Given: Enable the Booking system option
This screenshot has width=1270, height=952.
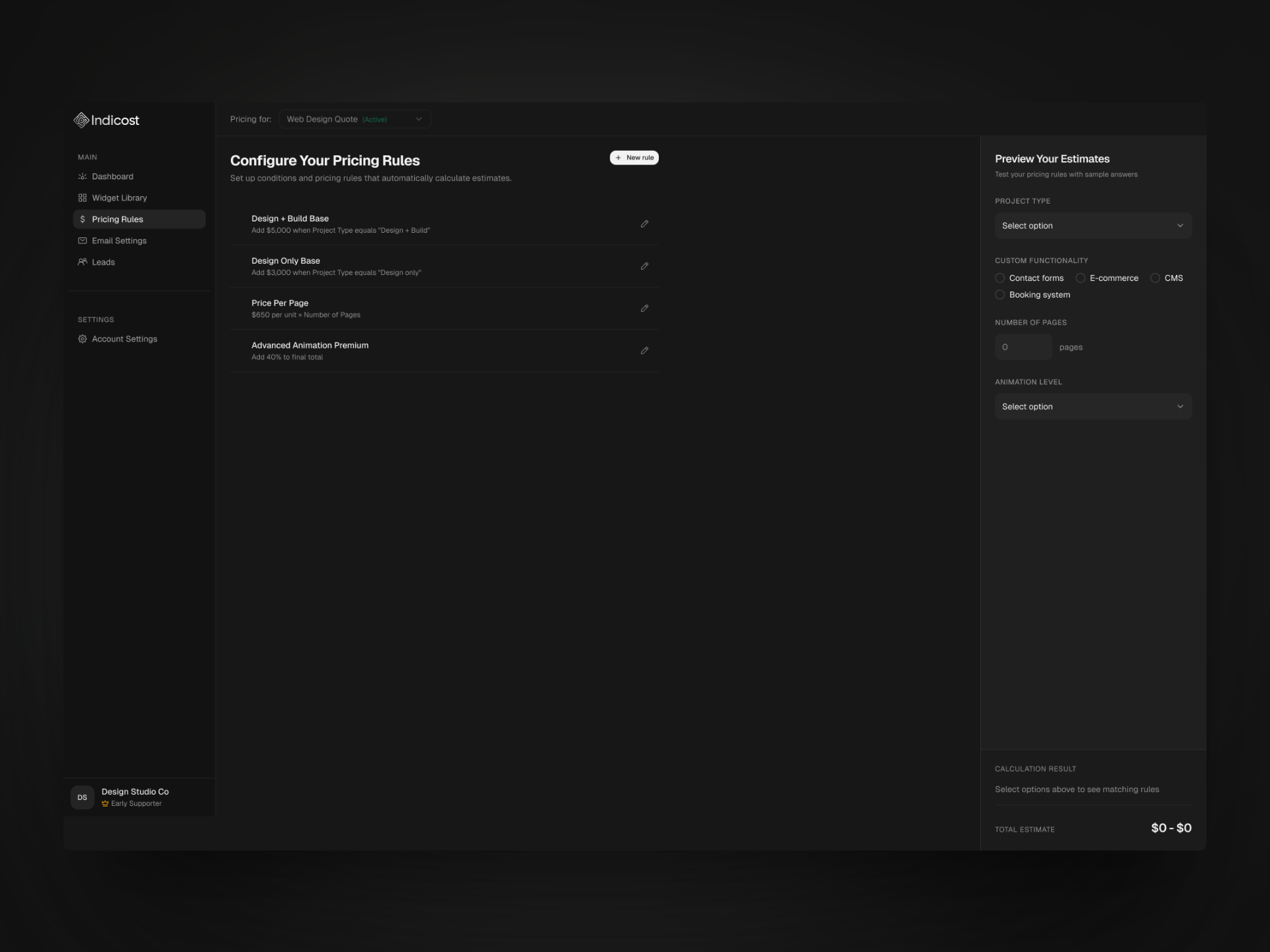Looking at the screenshot, I should (x=999, y=294).
